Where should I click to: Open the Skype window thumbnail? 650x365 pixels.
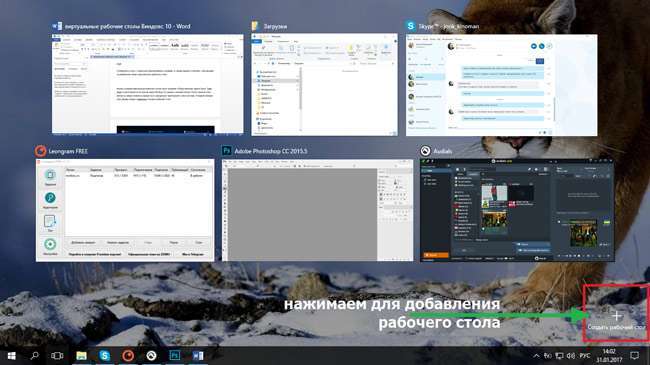502,85
